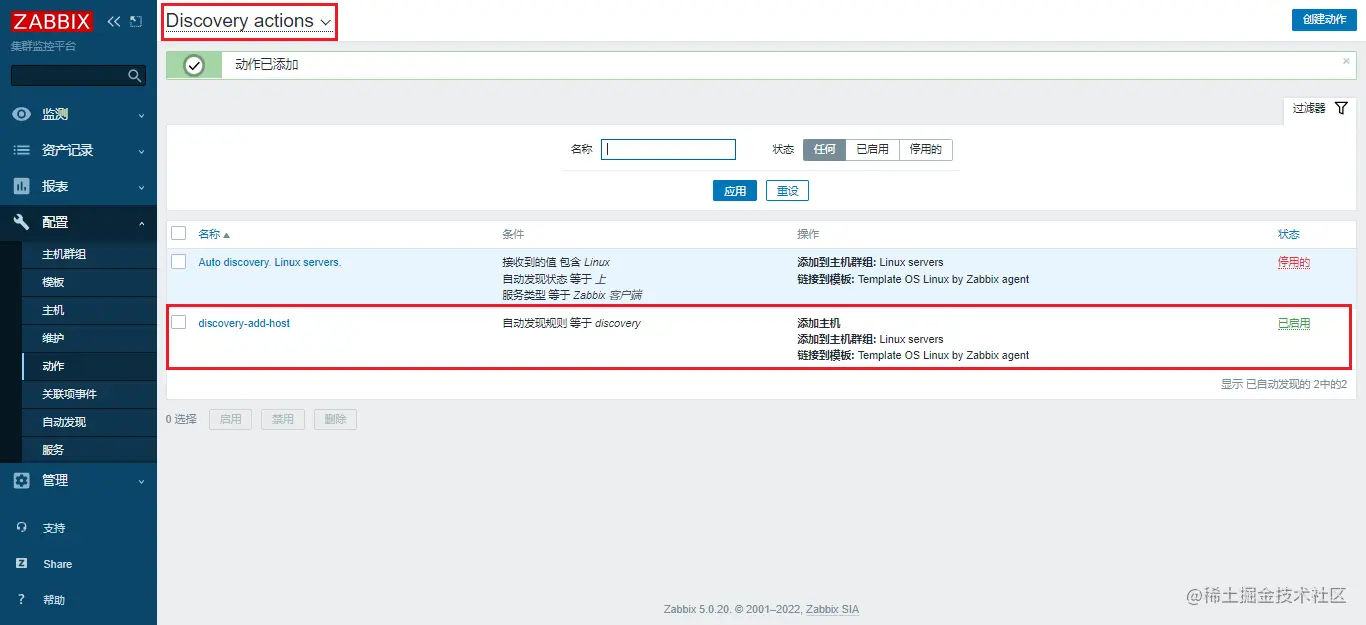Image resolution: width=1366 pixels, height=625 pixels.
Task: Click the 重设 filter button
Action: tap(787, 191)
